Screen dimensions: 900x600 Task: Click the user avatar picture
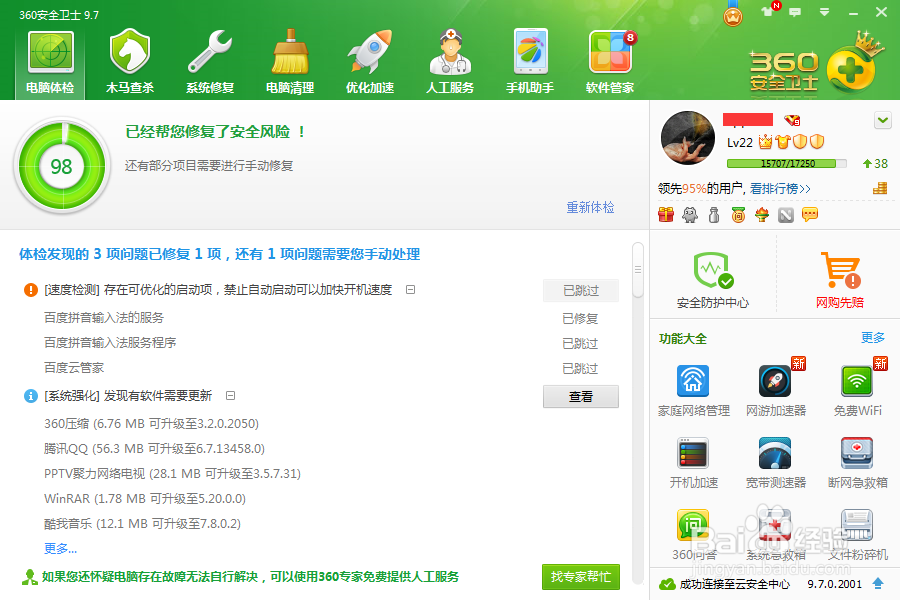coord(688,138)
